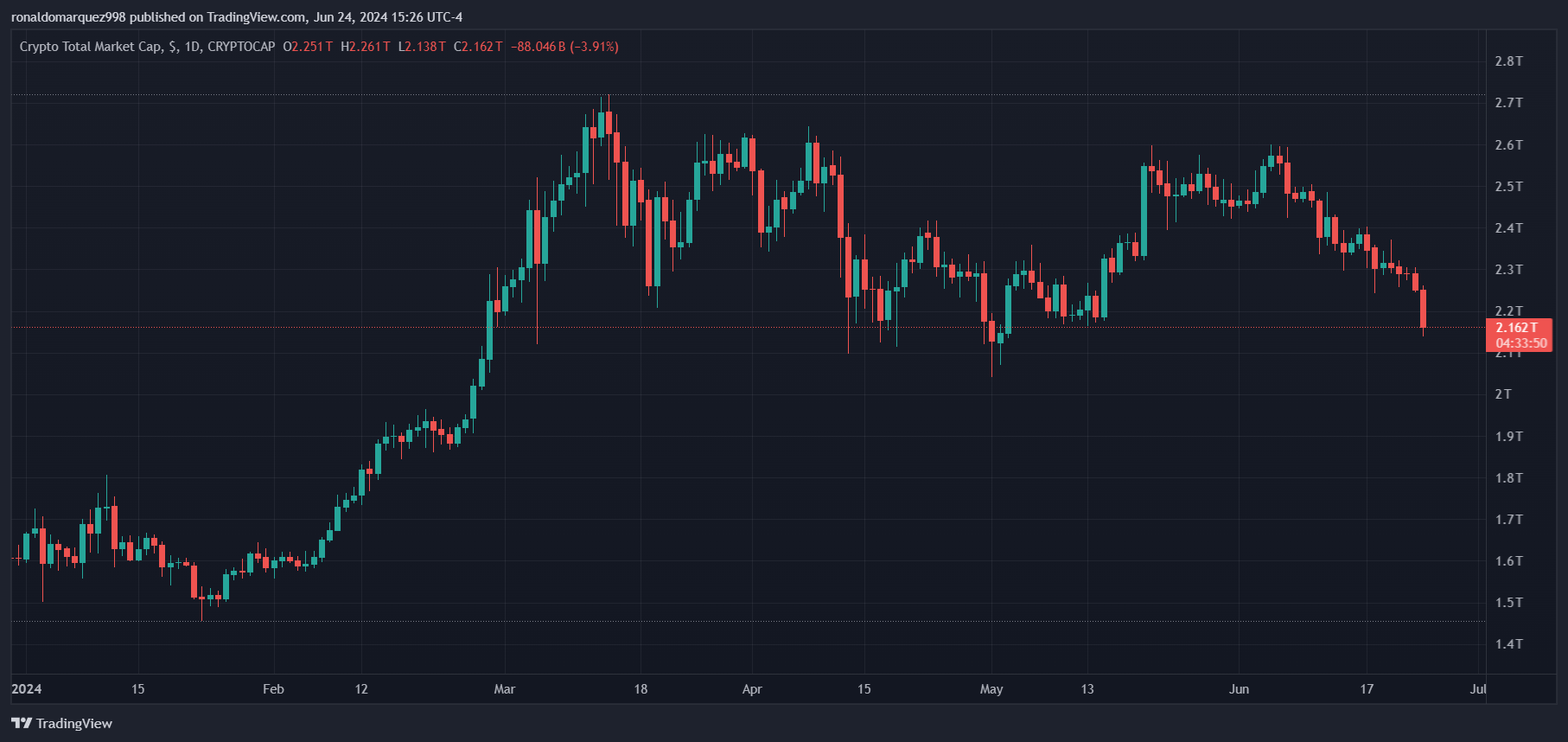The height and width of the screenshot is (742, 1568).
Task: Click the 1D interval label in legend
Action: point(192,47)
